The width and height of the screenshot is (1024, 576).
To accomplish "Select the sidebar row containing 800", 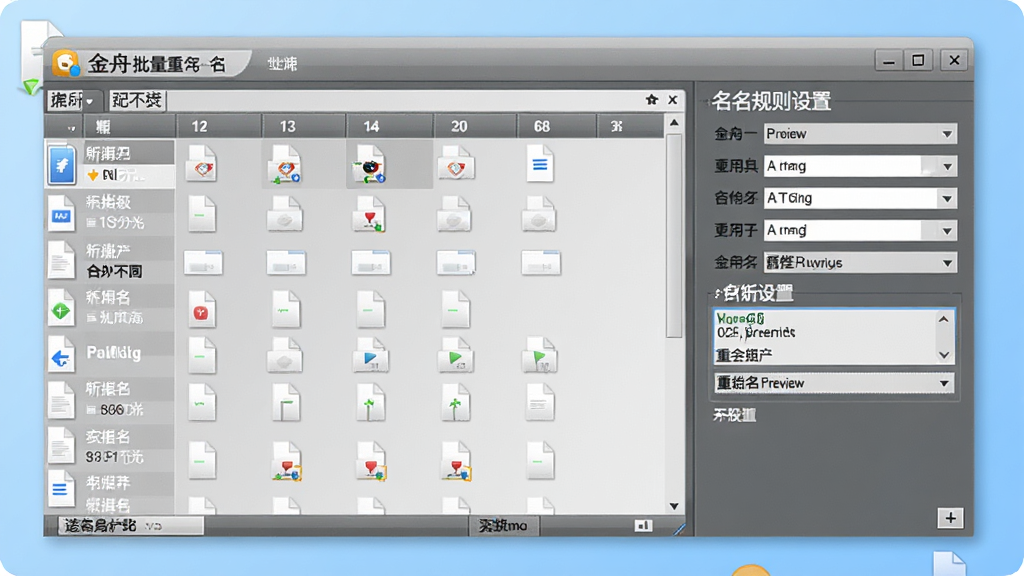I will pos(111,400).
